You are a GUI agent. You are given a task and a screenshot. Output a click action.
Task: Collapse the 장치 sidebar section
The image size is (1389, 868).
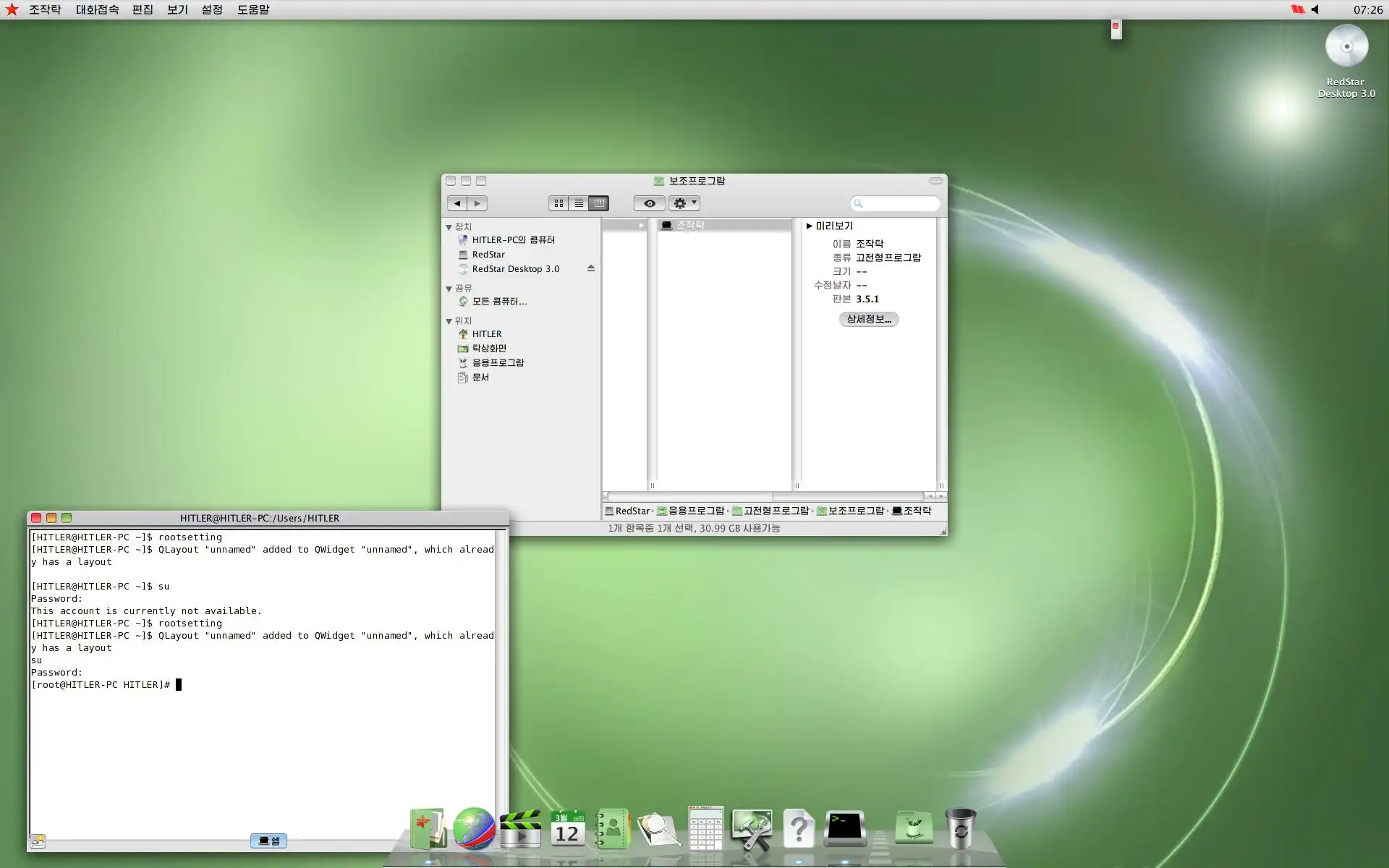click(449, 227)
